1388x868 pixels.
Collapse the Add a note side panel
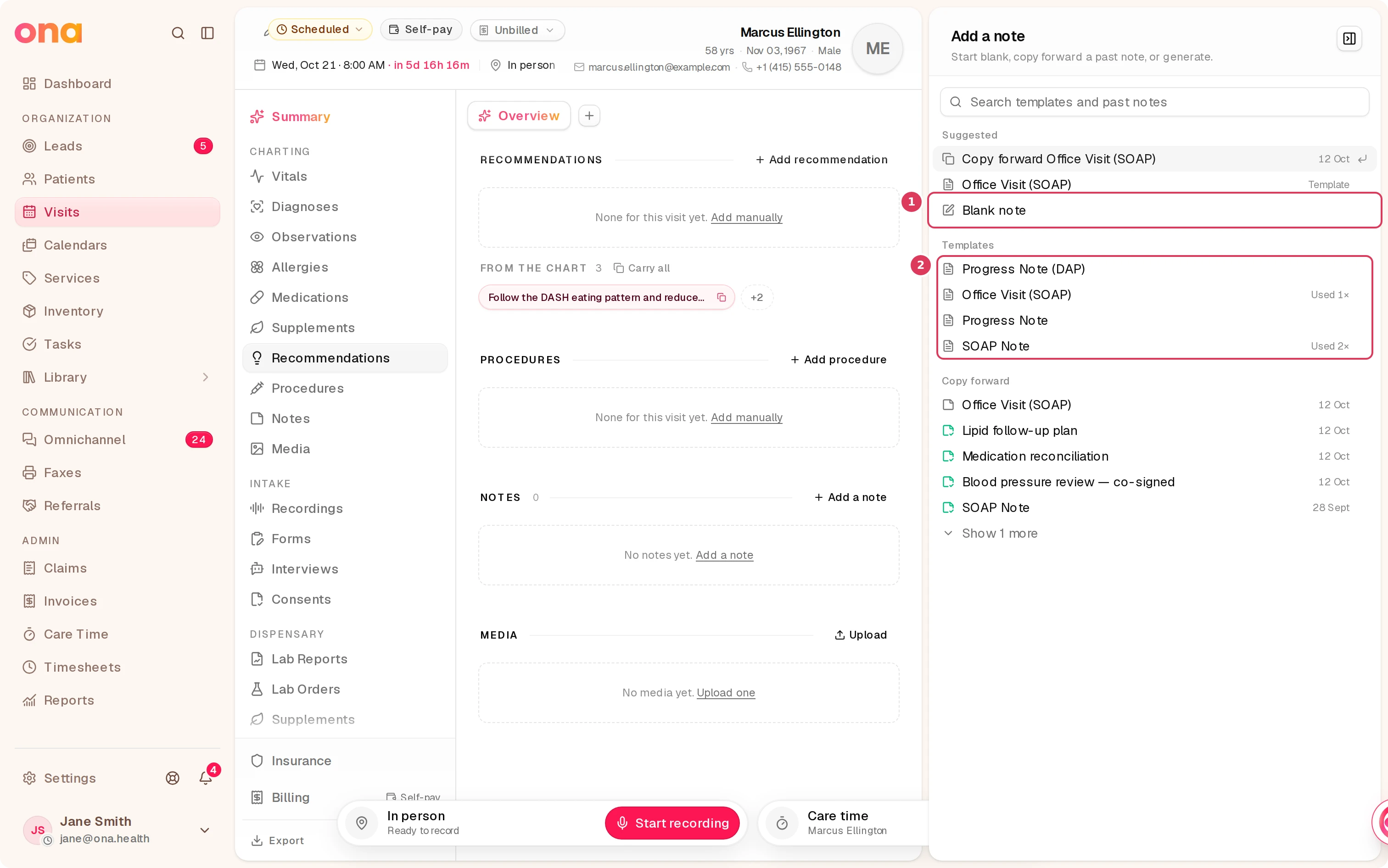point(1349,39)
